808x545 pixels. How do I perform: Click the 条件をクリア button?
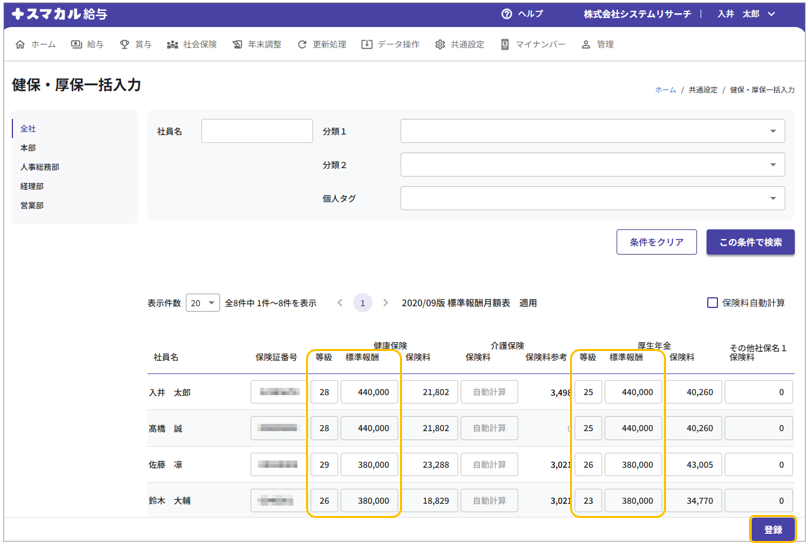point(656,242)
